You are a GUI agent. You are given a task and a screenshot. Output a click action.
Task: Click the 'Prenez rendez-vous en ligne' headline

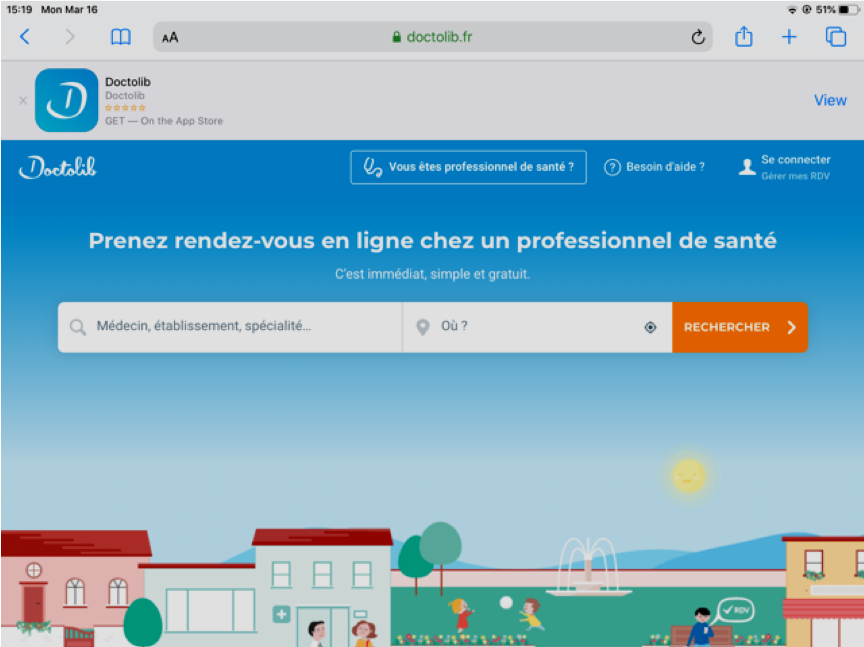point(433,241)
